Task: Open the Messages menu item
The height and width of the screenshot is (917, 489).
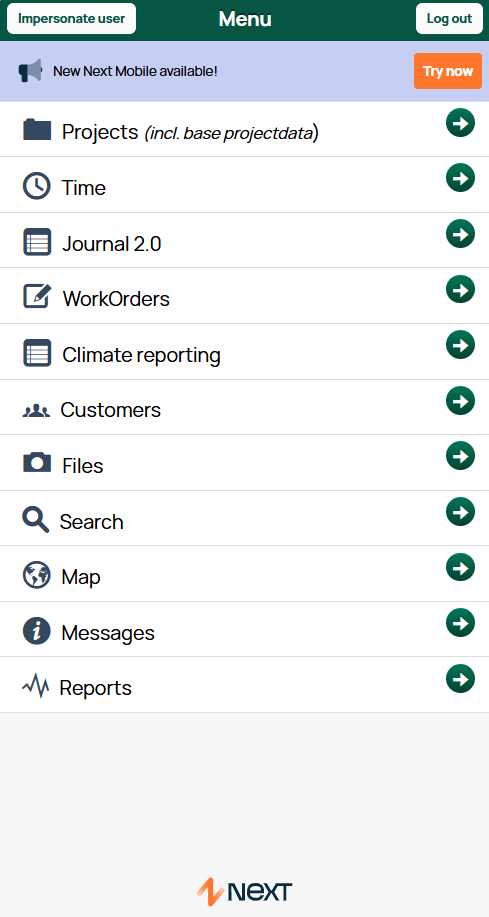Action: [244, 629]
